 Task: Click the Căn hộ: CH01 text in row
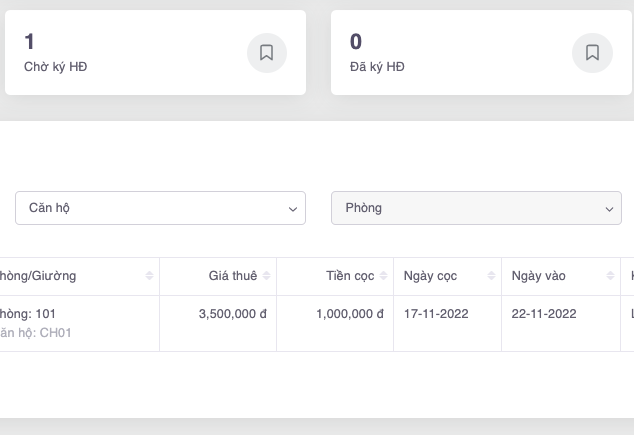[x=36, y=333]
